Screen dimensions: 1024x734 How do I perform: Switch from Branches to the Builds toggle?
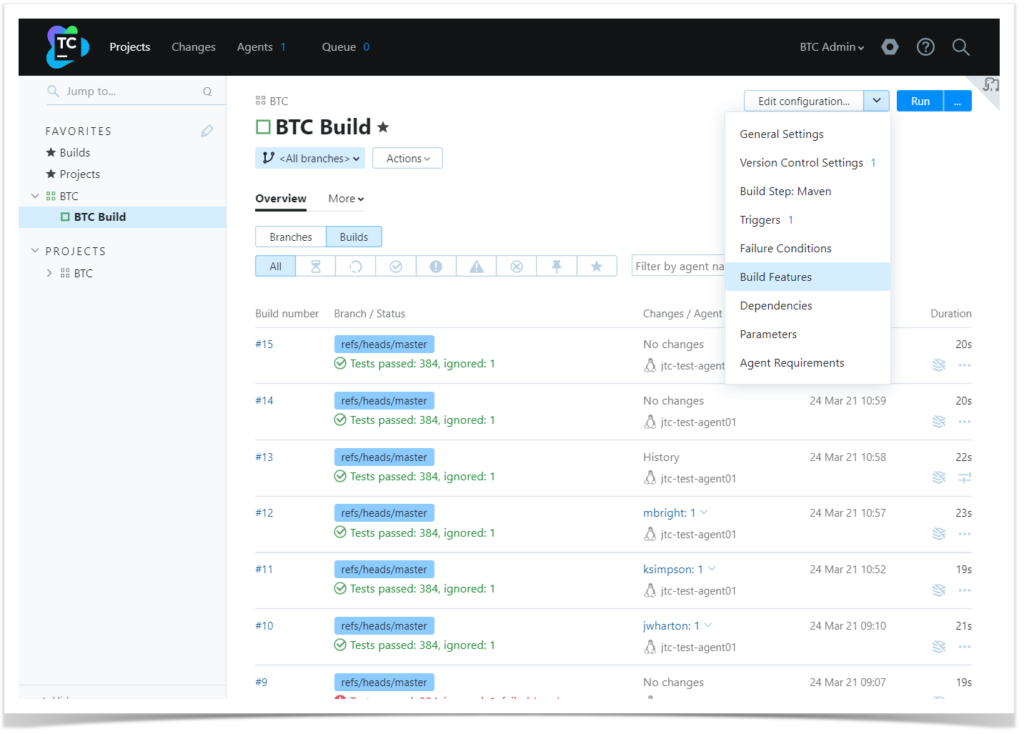[x=353, y=237]
